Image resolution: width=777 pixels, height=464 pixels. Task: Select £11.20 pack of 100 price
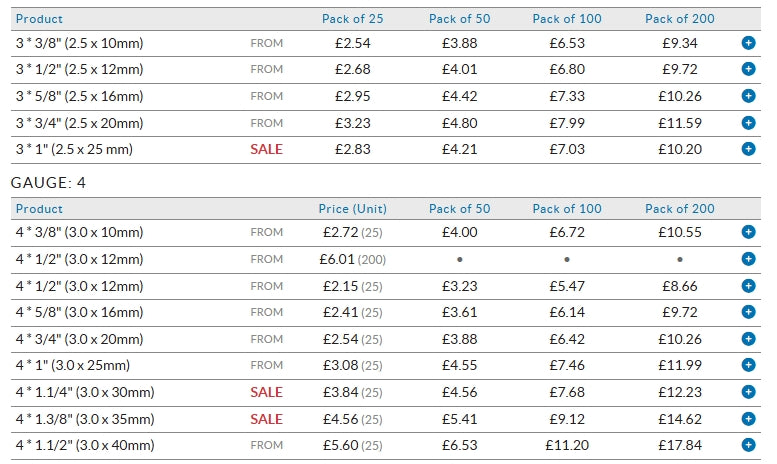click(567, 445)
